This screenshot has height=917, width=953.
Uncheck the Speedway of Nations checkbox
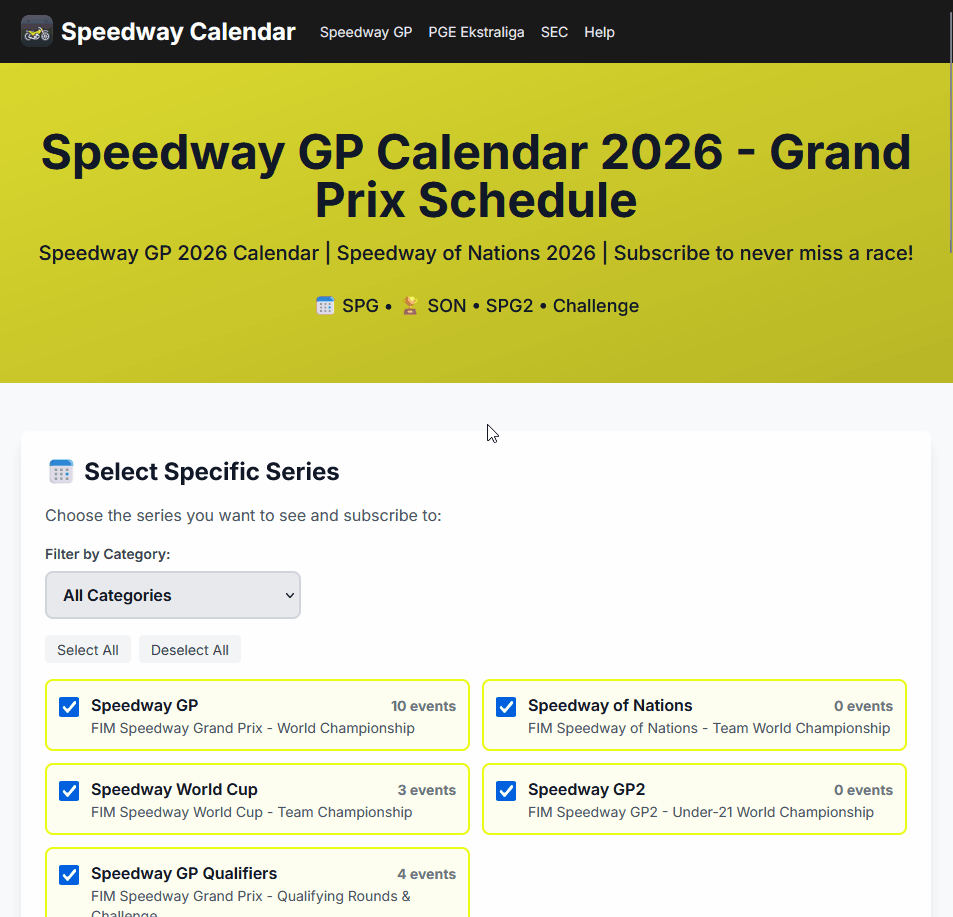(506, 707)
